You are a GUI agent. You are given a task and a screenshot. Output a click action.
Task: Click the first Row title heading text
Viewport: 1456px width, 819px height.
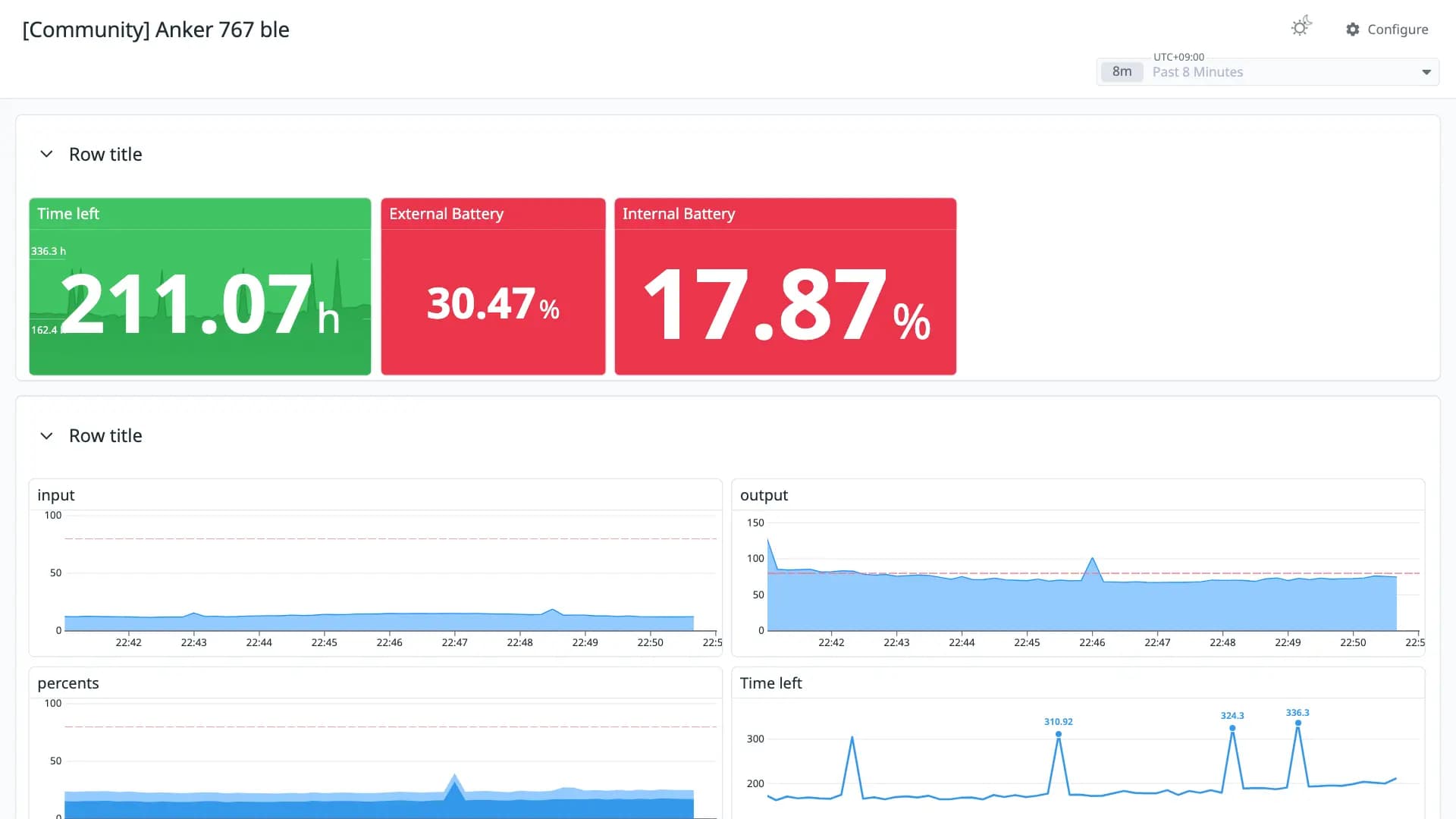click(105, 155)
